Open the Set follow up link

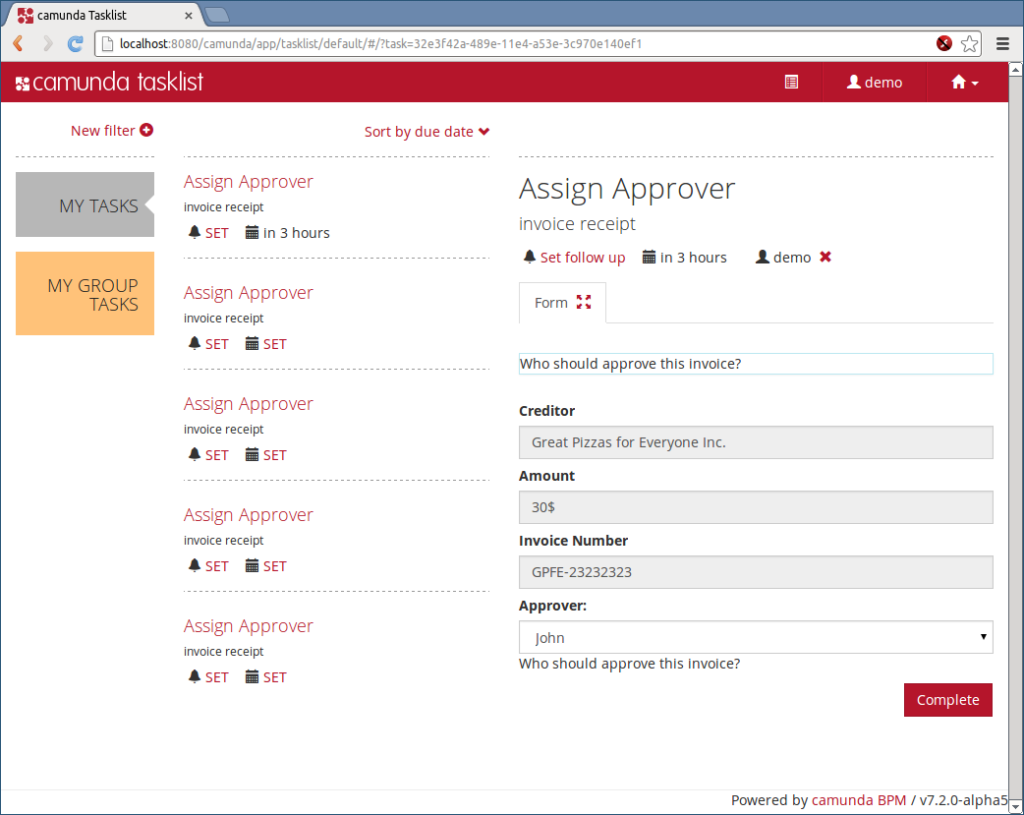pyautogui.click(x=581, y=257)
